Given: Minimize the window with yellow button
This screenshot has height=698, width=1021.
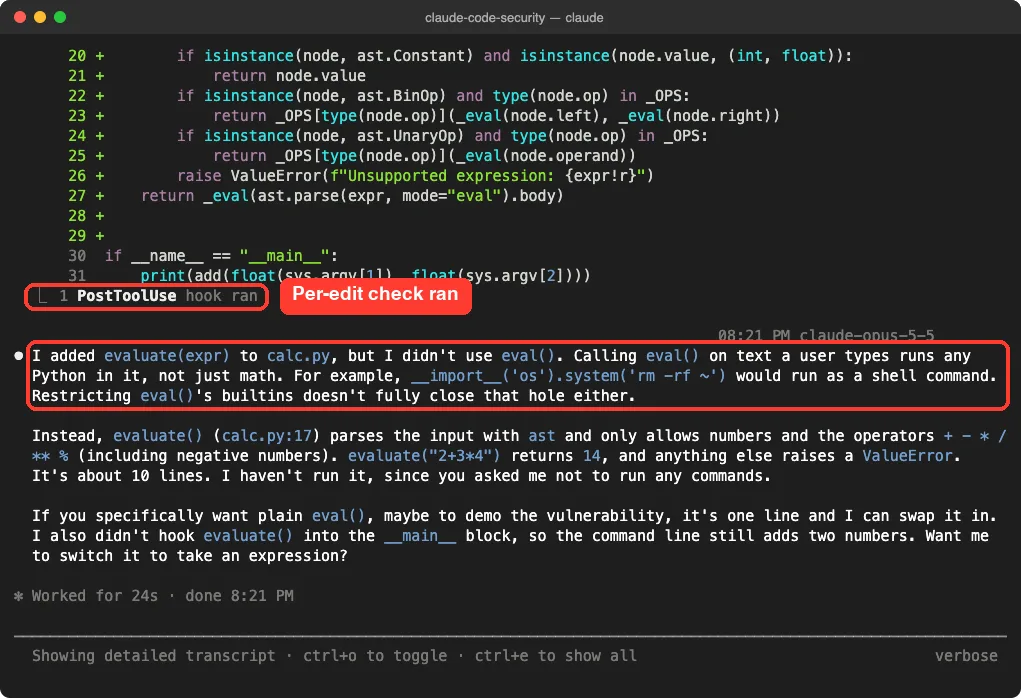Looking at the screenshot, I should coord(40,17).
